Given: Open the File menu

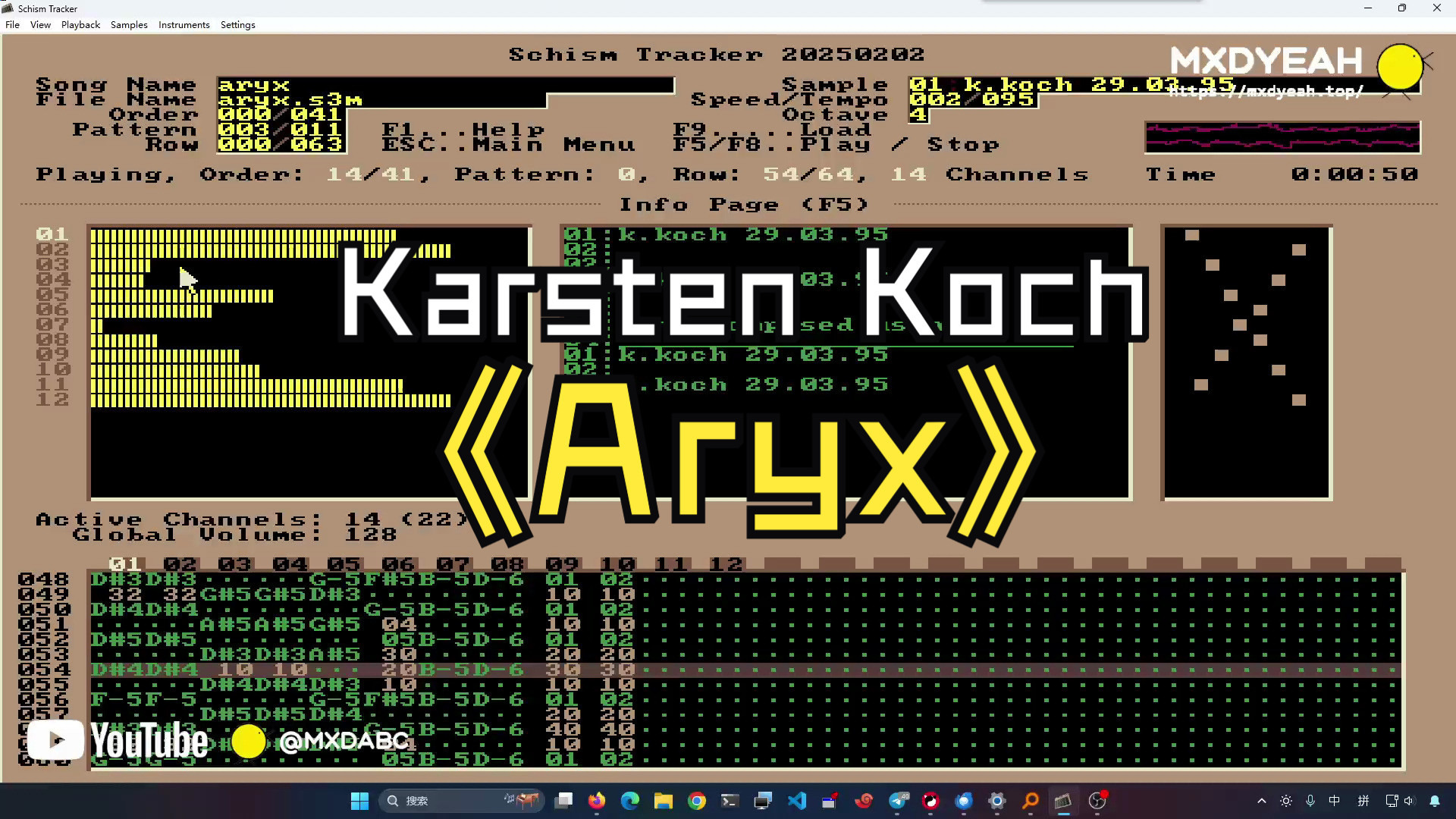Looking at the screenshot, I should click(x=12, y=25).
